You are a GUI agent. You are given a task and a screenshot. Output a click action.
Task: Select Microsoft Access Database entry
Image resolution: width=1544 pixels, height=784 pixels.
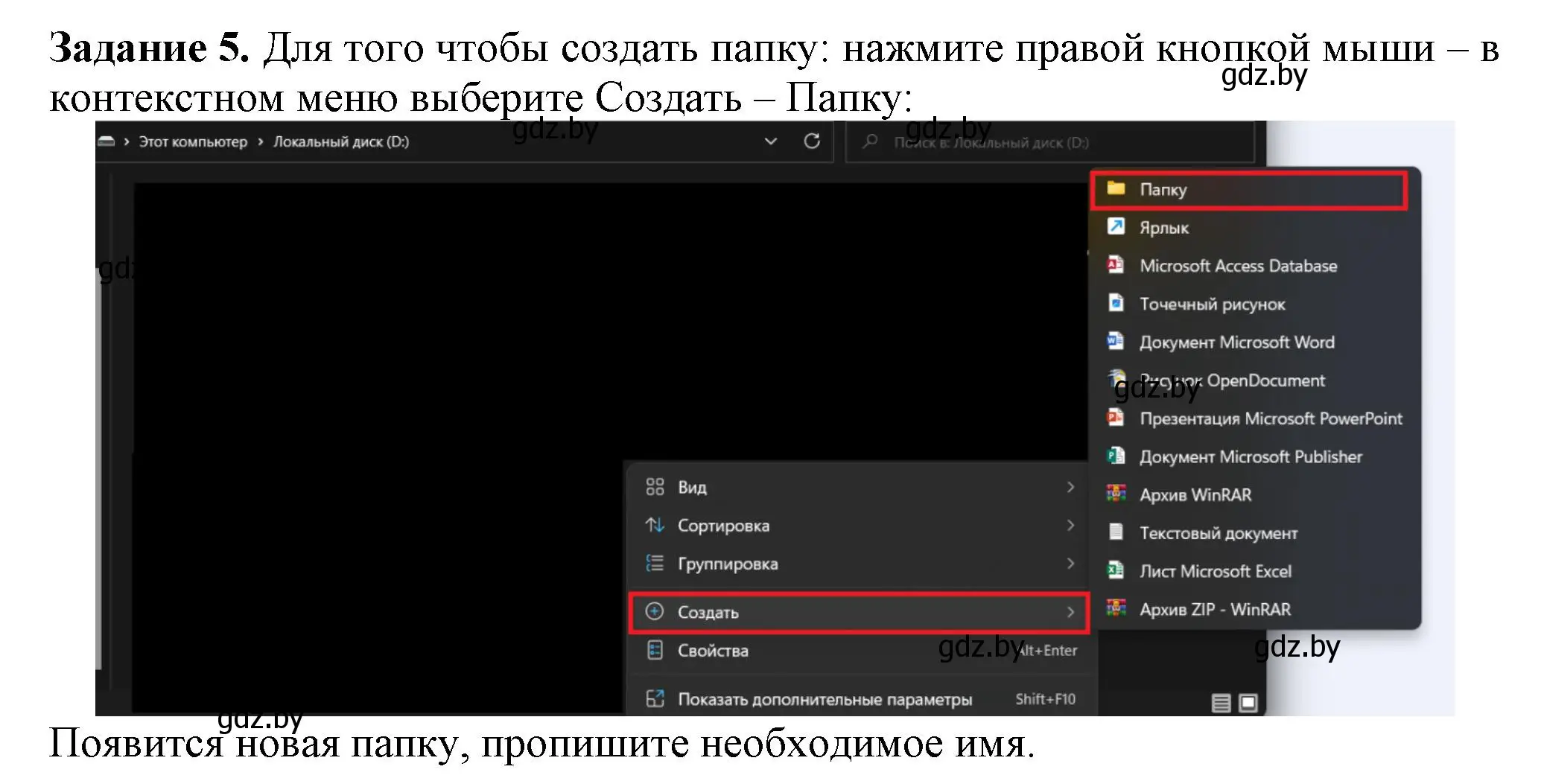(1248, 266)
